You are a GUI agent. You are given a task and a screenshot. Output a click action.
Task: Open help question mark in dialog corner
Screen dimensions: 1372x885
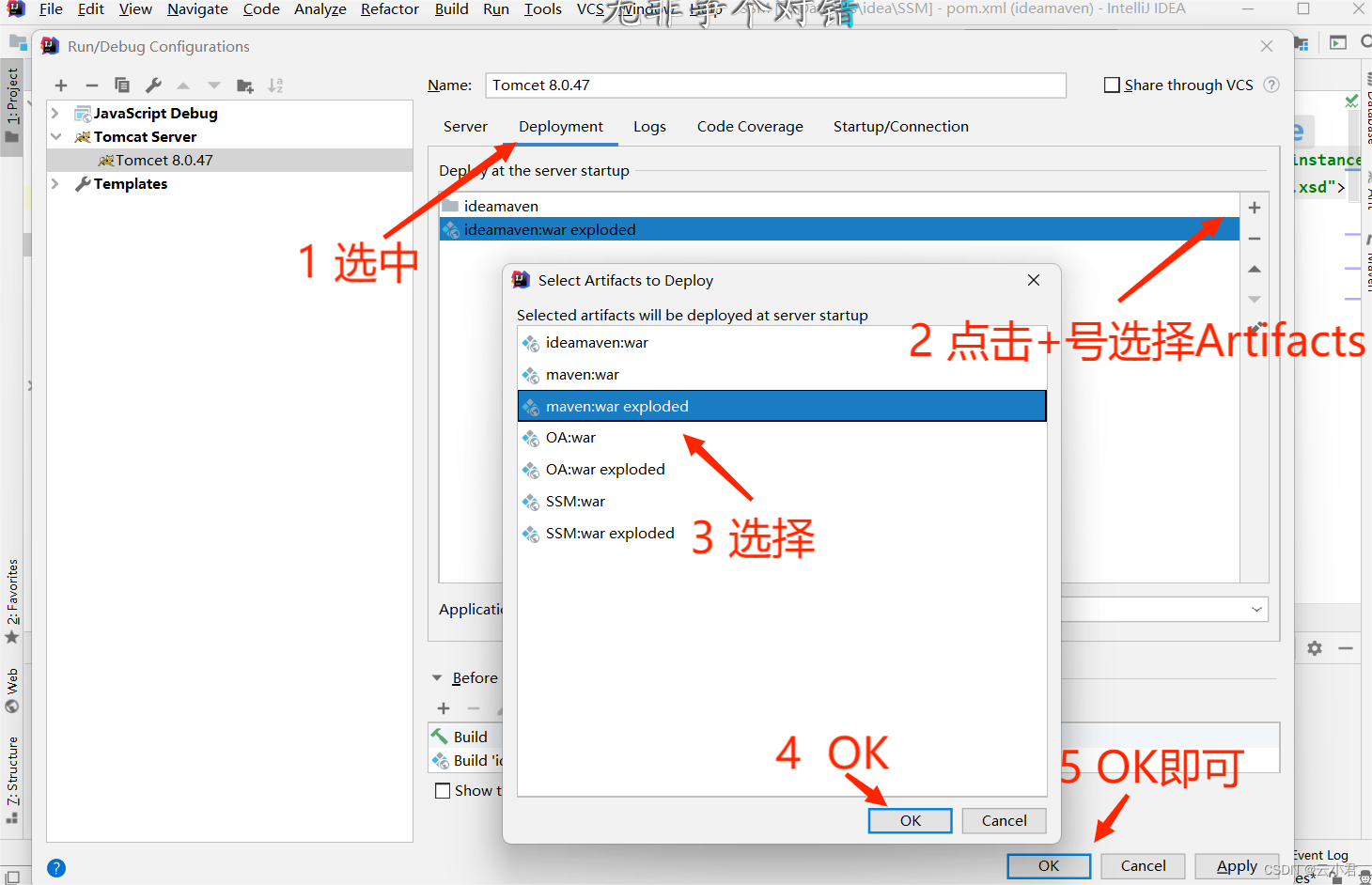pos(56,868)
